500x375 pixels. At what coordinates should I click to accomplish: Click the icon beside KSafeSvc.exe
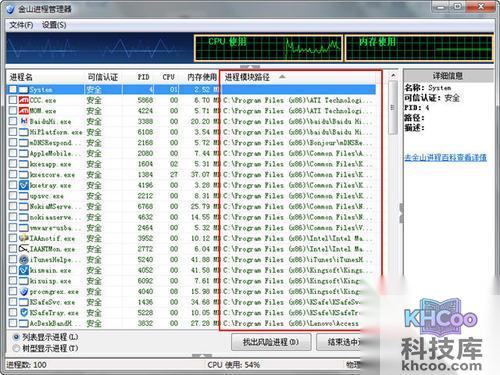pyautogui.click(x=24, y=302)
